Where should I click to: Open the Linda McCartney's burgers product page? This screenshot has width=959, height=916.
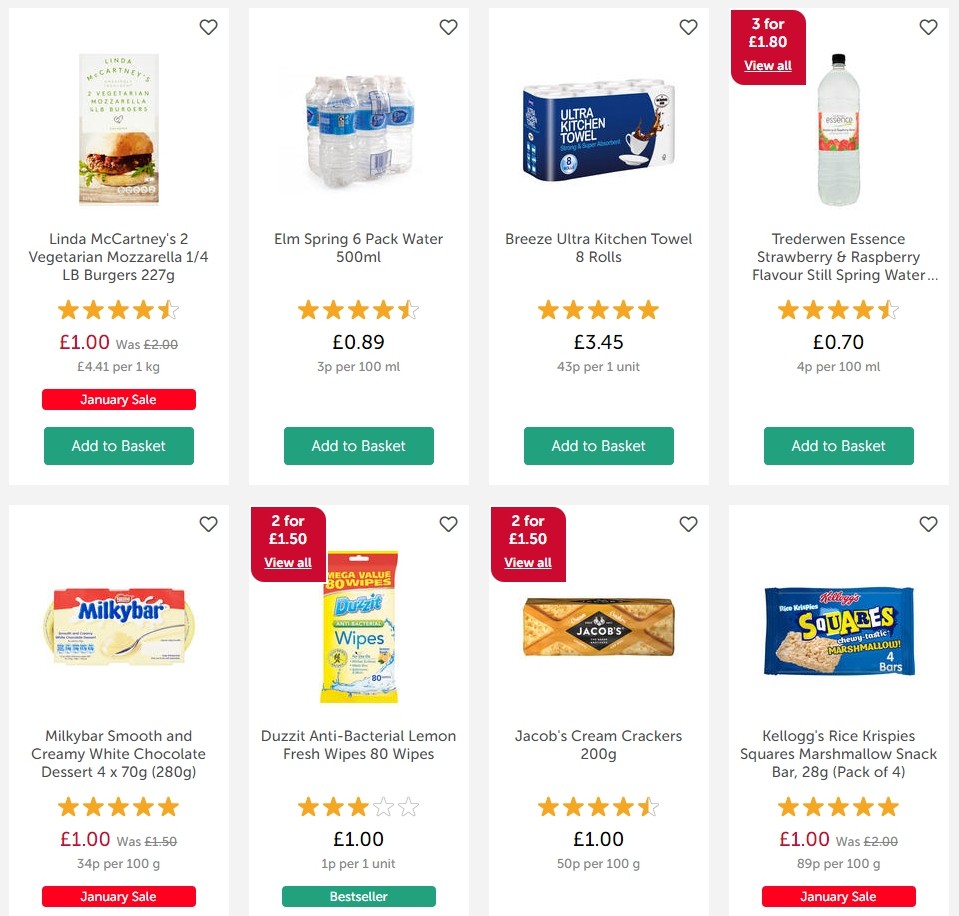[118, 257]
